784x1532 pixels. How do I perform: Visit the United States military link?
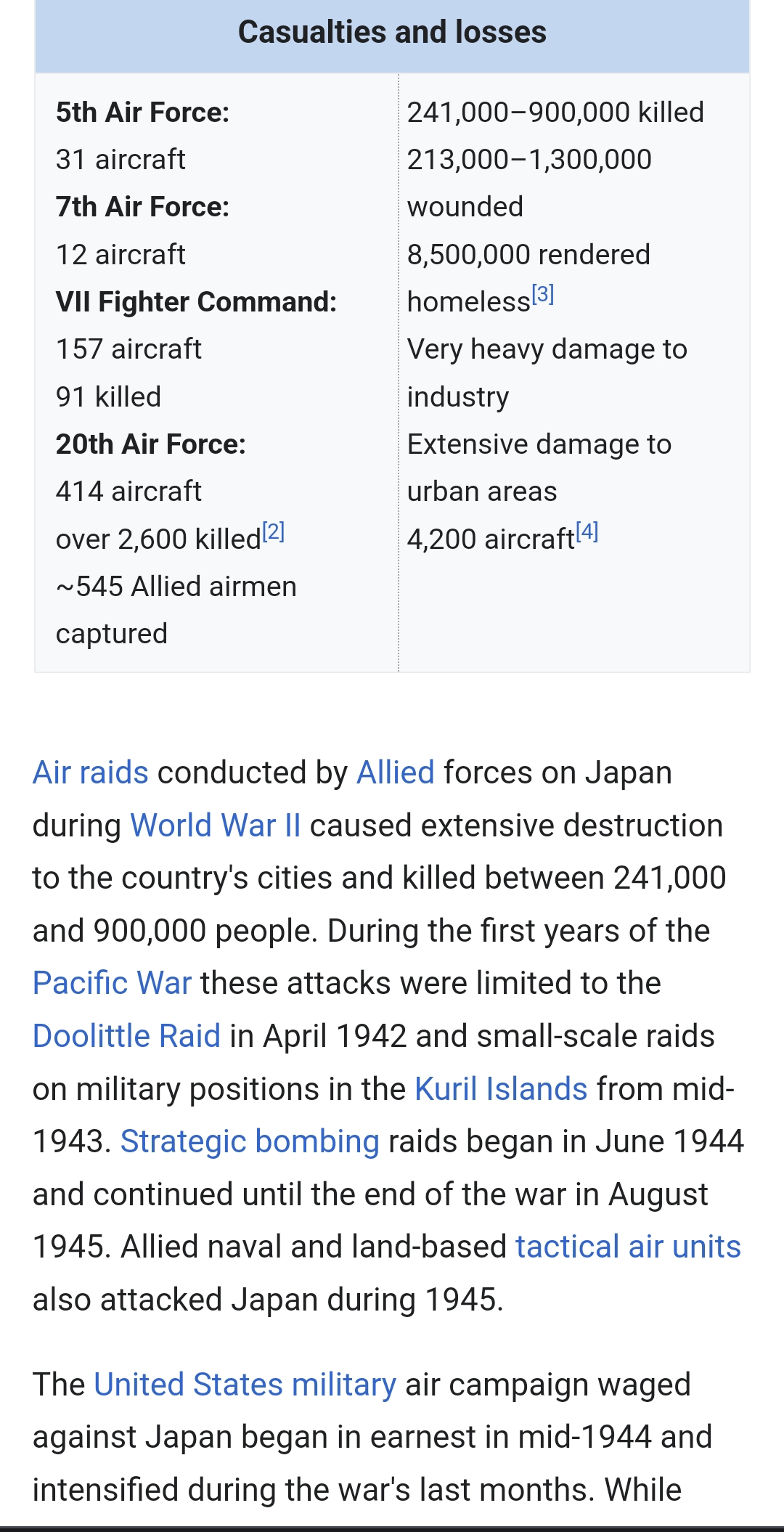[x=245, y=1385]
